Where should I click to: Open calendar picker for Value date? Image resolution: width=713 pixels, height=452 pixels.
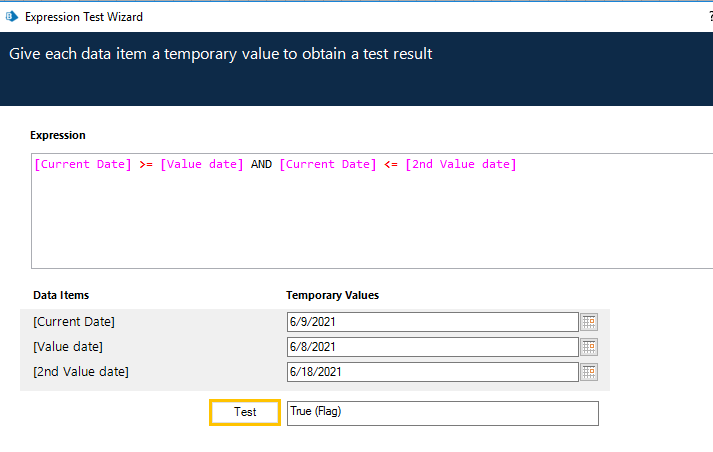pos(590,347)
